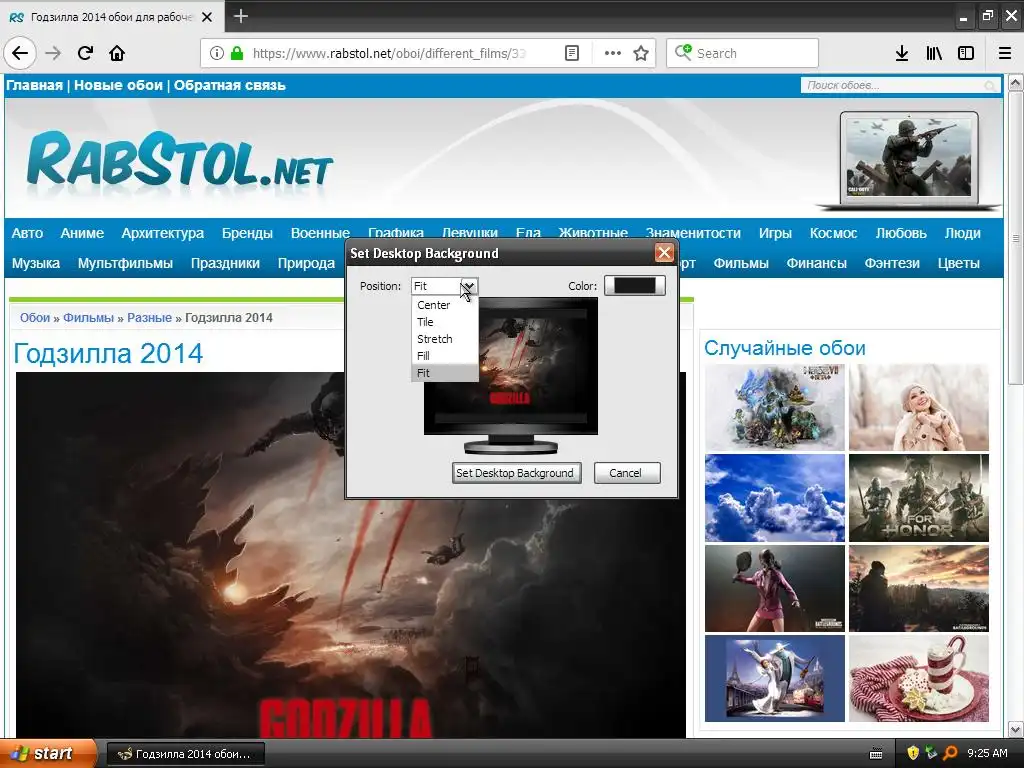Open the library bookshelf icon
This screenshot has width=1024, height=768.
point(934,53)
